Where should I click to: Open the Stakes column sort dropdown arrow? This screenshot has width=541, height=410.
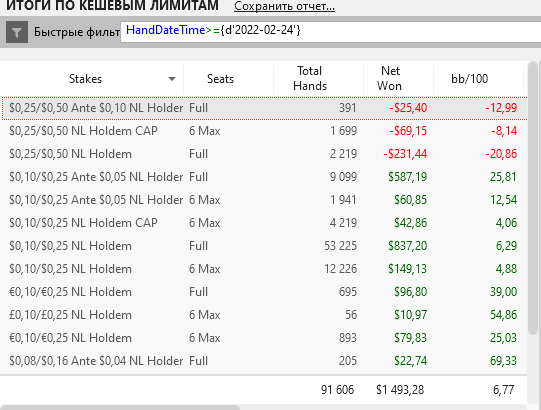click(x=171, y=79)
